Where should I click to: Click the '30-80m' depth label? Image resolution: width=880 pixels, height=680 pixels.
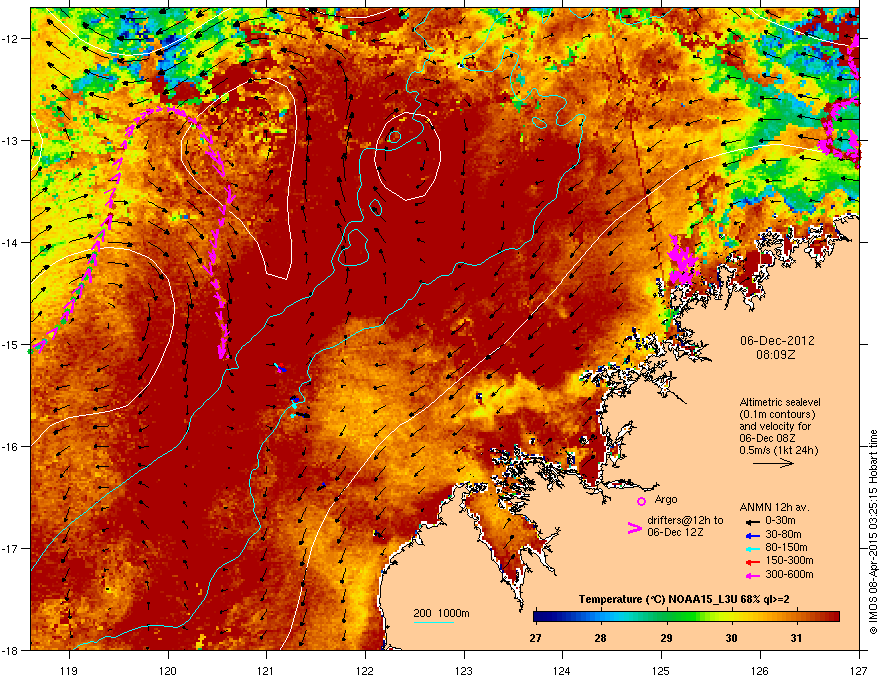click(x=783, y=534)
